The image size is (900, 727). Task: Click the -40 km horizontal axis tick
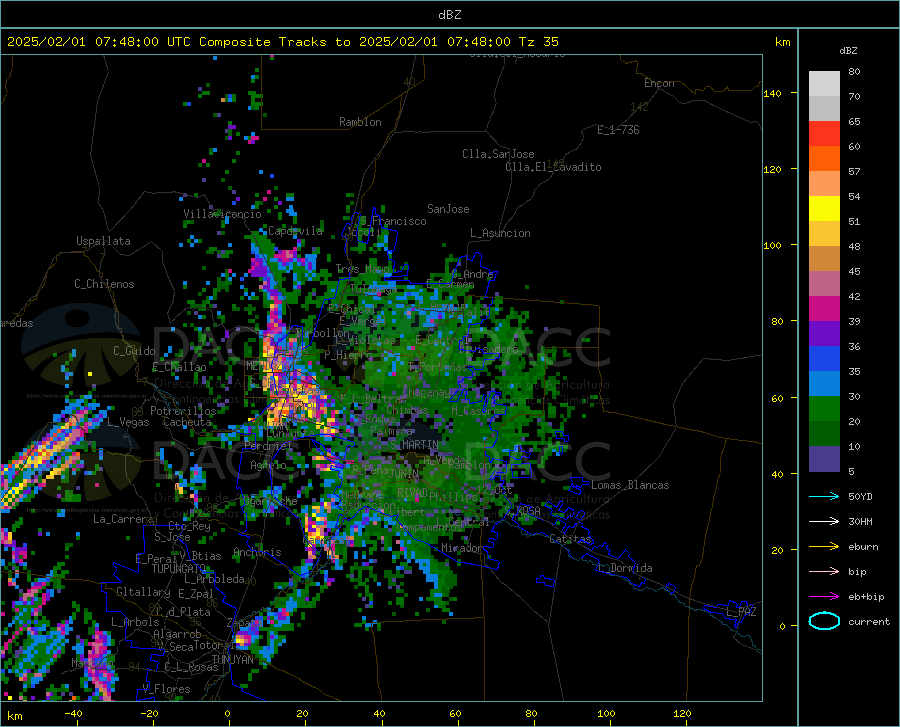point(73,713)
